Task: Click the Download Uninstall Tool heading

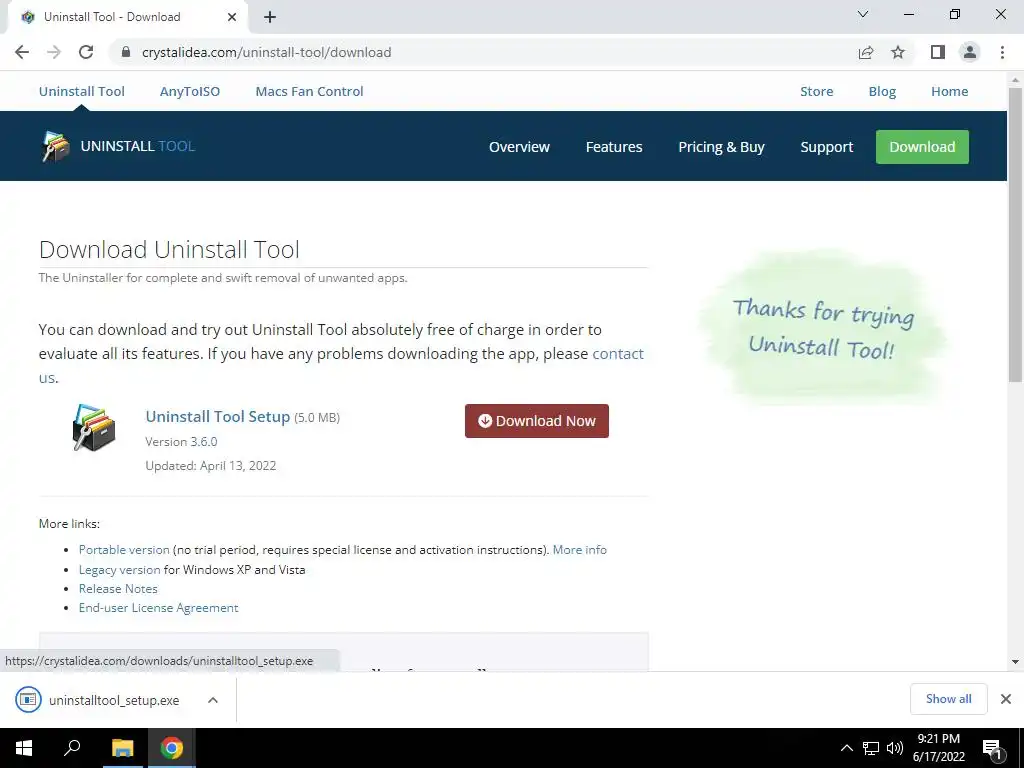Action: [x=169, y=249]
